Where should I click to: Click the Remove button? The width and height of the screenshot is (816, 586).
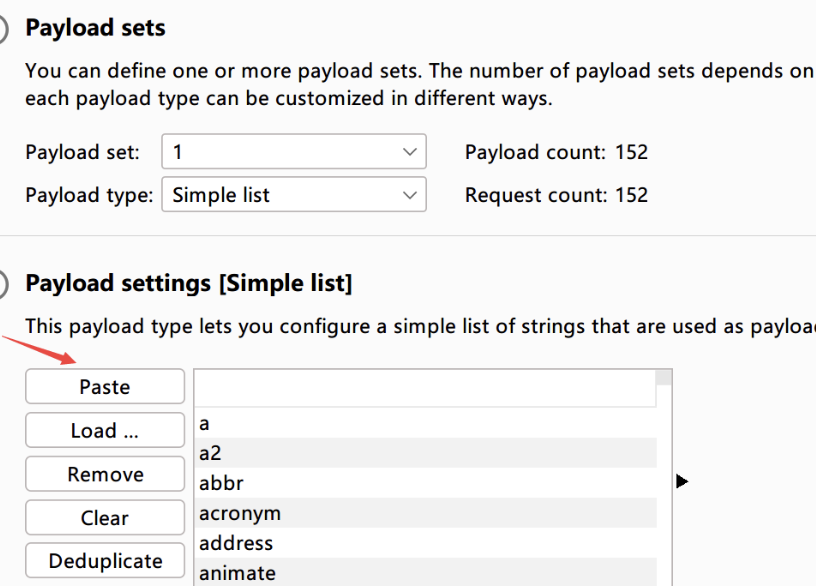tap(105, 474)
